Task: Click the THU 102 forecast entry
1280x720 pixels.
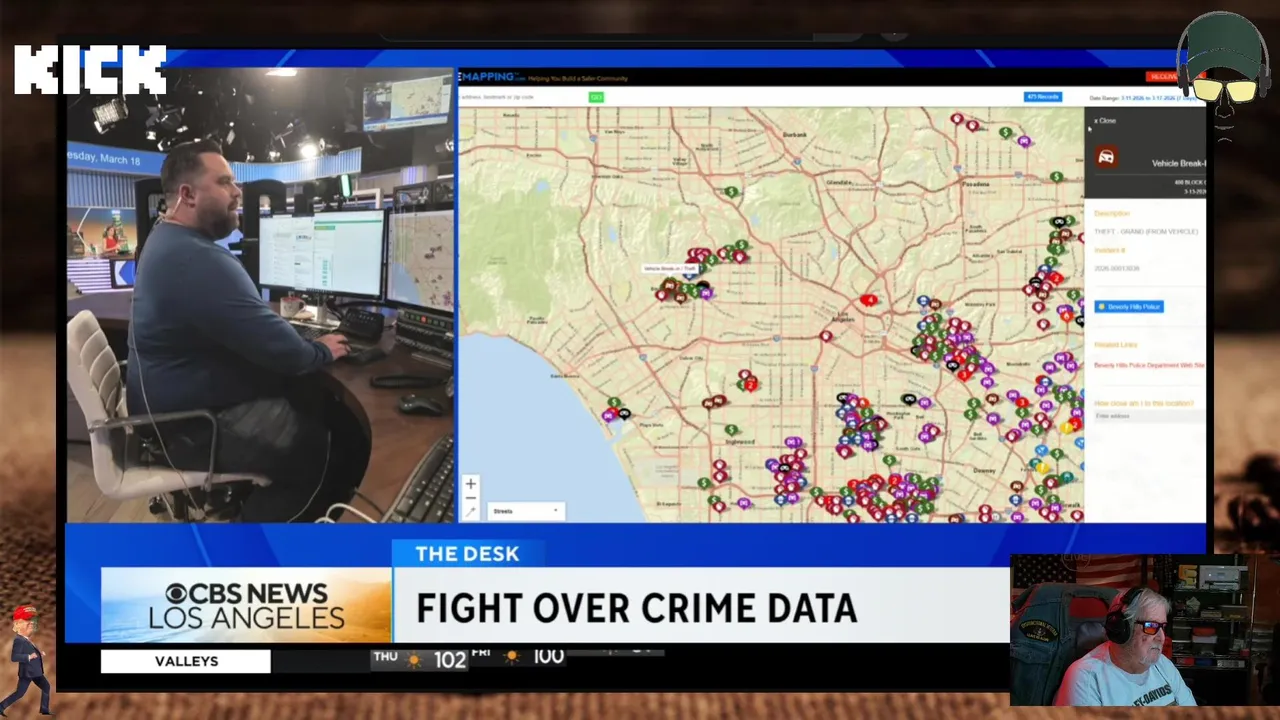Action: click(x=419, y=658)
